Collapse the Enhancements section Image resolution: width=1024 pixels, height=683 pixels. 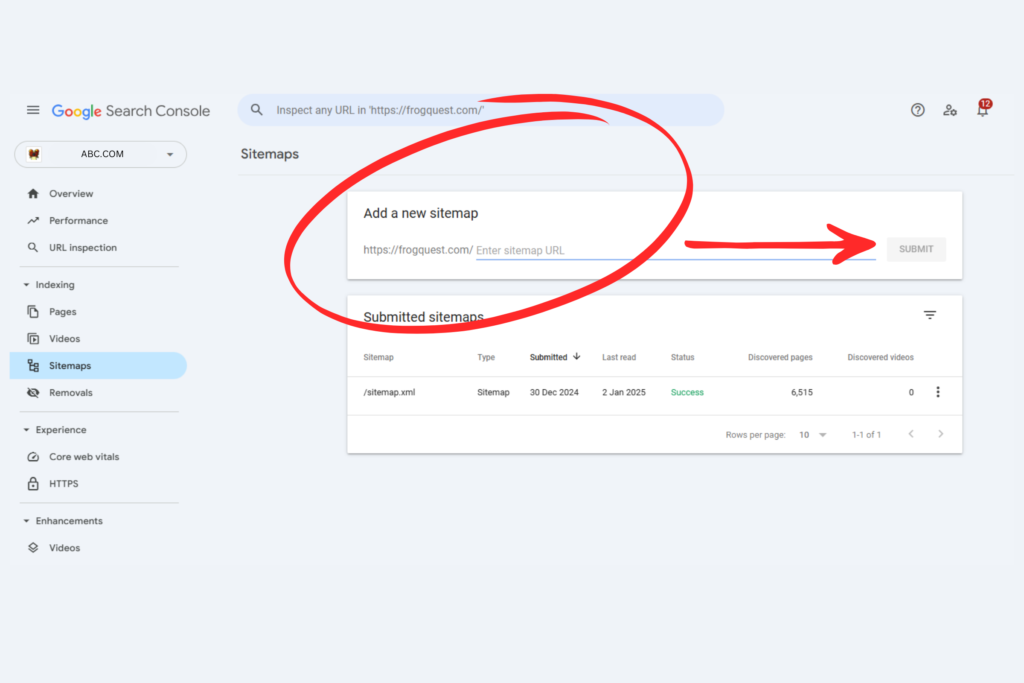coord(63,520)
